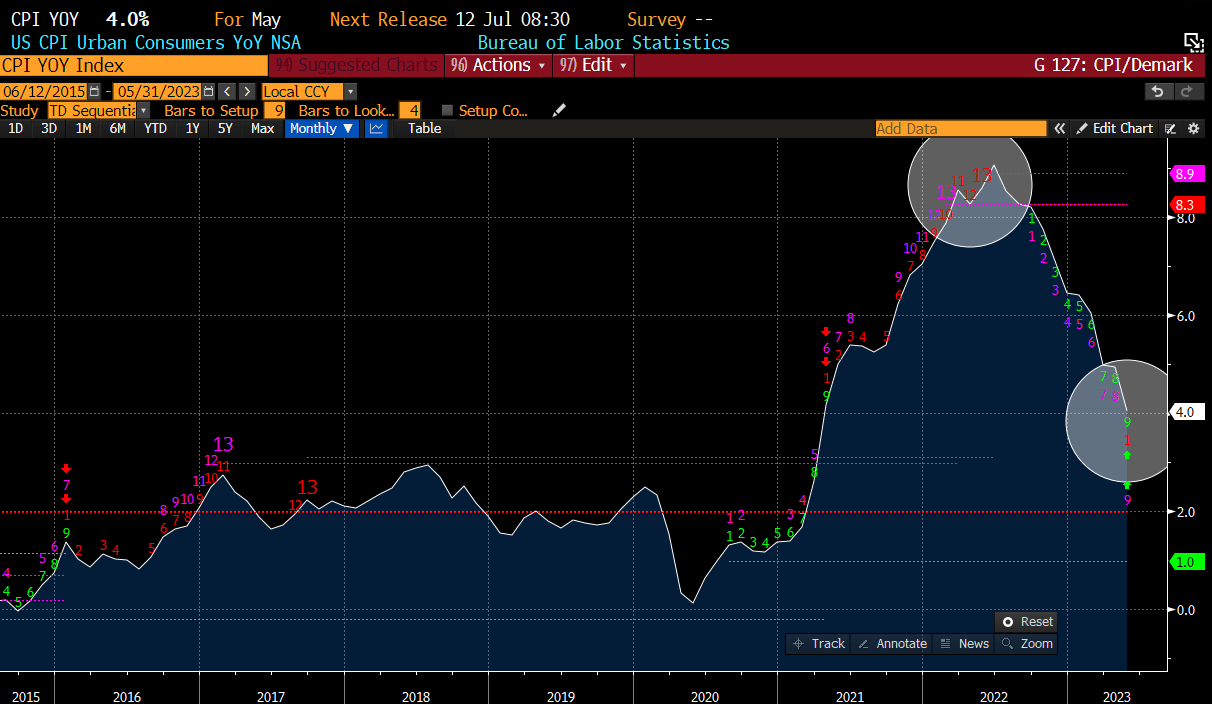Toggle the Setup Countdown checkbox
The width and height of the screenshot is (1212, 704).
447,110
